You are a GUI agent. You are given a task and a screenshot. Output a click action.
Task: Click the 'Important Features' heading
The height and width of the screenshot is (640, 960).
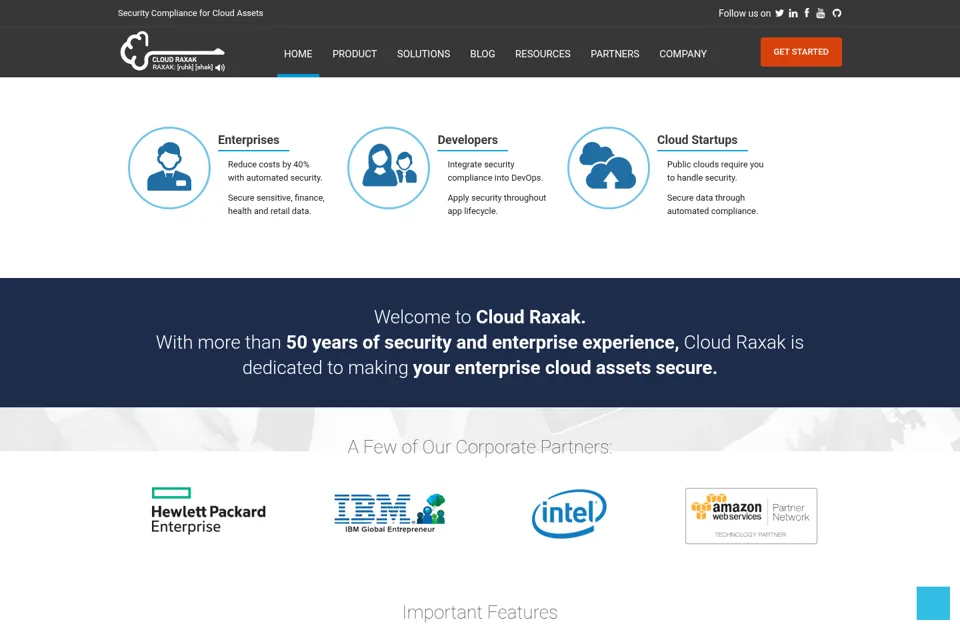(479, 612)
